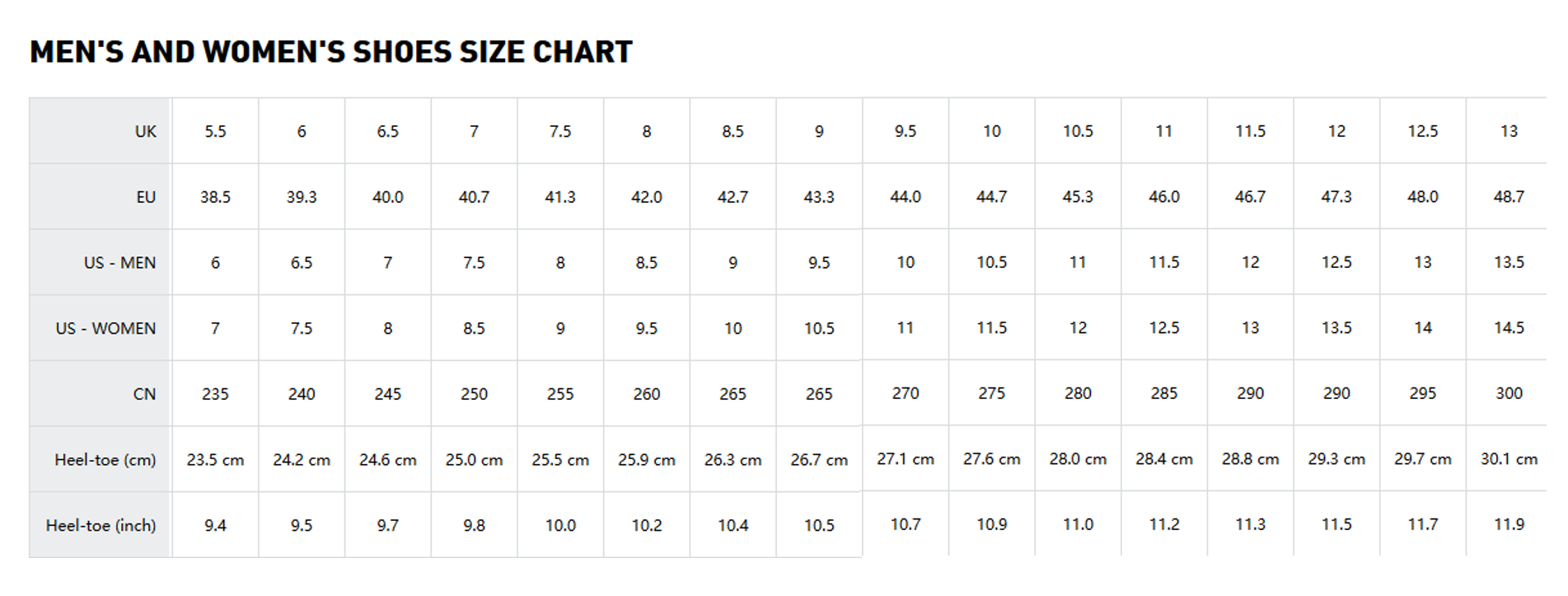
Task: Click the chart title "Men's and Women's Shoes Size Chart"
Action: (330, 52)
